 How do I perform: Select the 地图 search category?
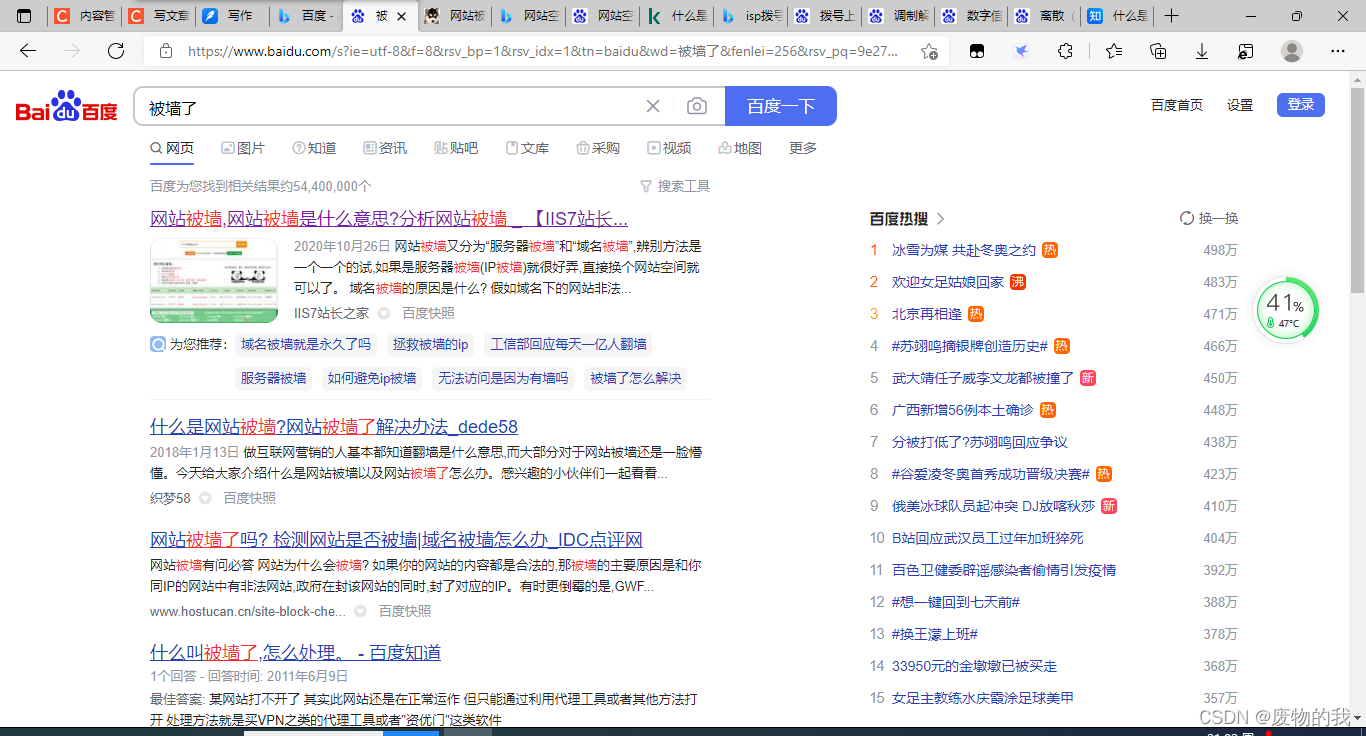[740, 148]
